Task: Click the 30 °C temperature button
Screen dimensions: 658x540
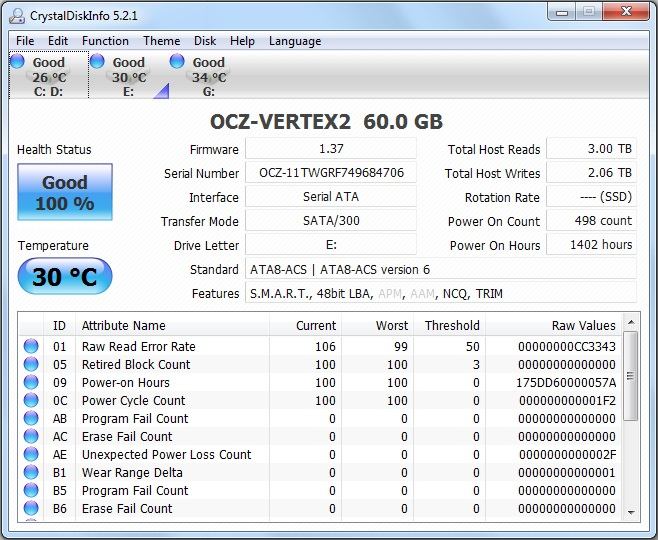Action: 65,276
